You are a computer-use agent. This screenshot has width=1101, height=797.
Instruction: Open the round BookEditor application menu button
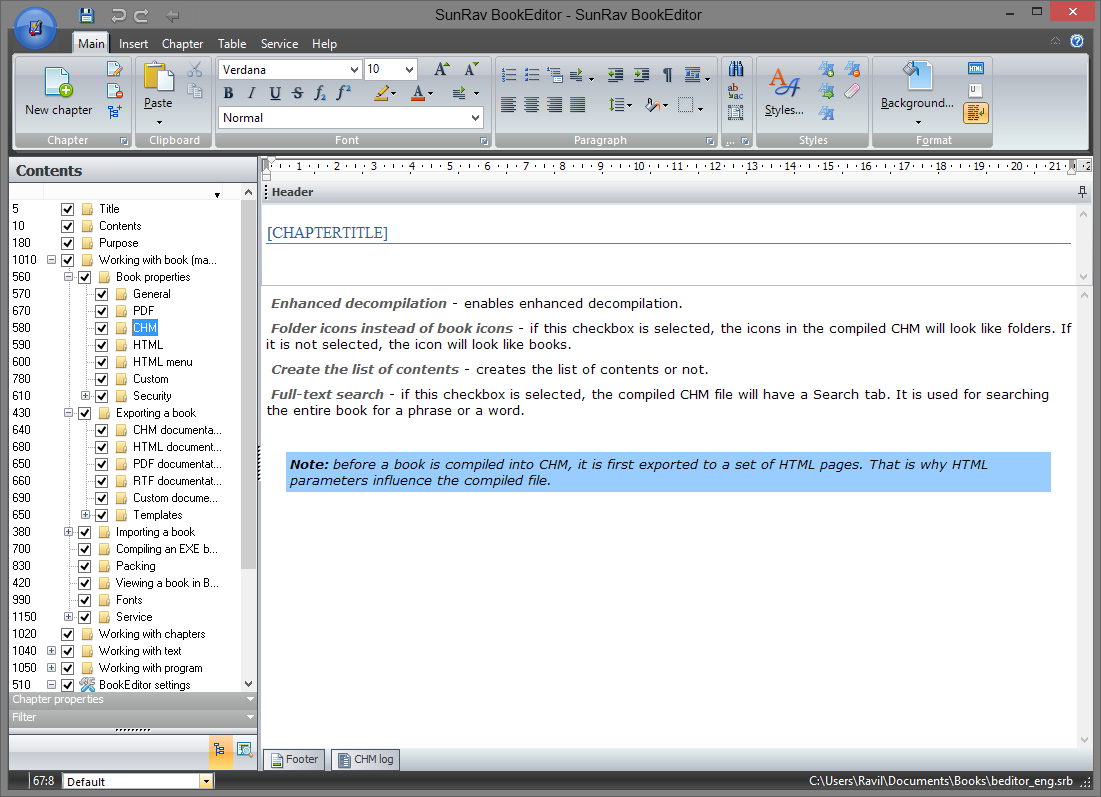(35, 28)
